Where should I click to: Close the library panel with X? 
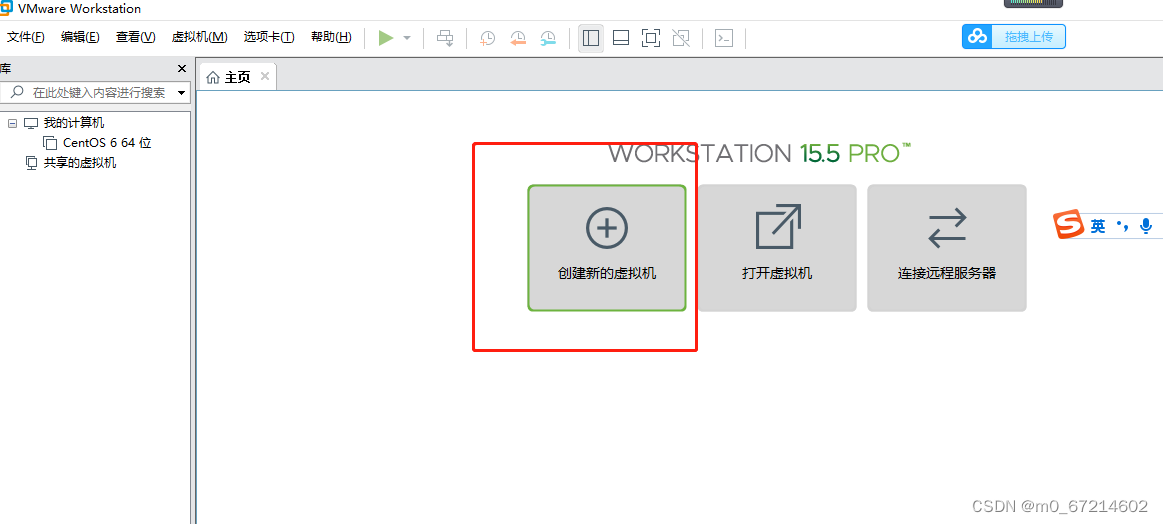(x=182, y=68)
